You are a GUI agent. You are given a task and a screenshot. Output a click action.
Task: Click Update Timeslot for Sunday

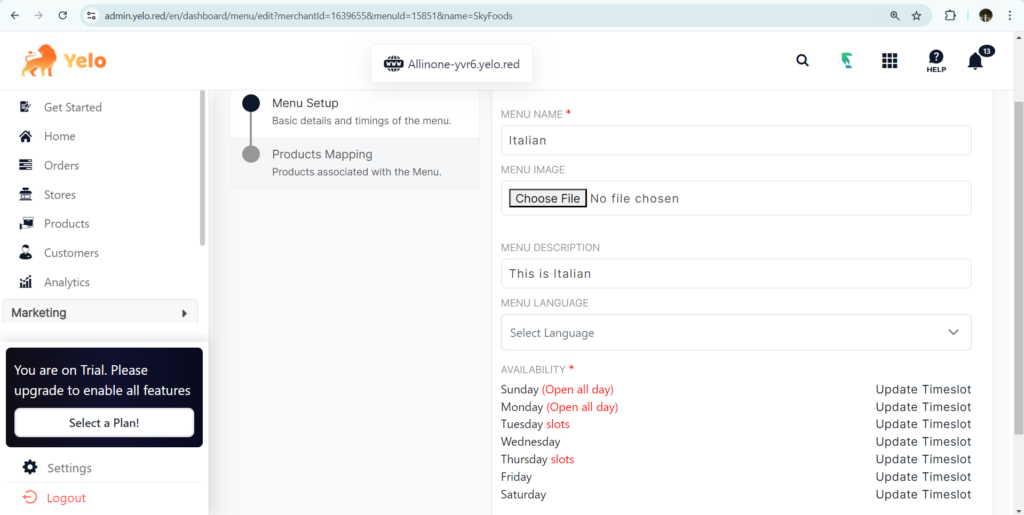(x=923, y=390)
